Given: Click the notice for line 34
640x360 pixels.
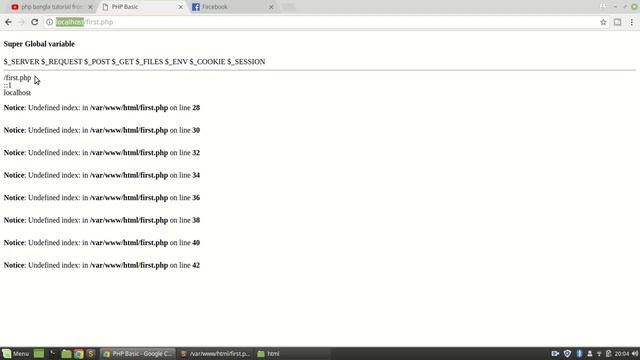Looking at the screenshot, I should [102, 175].
